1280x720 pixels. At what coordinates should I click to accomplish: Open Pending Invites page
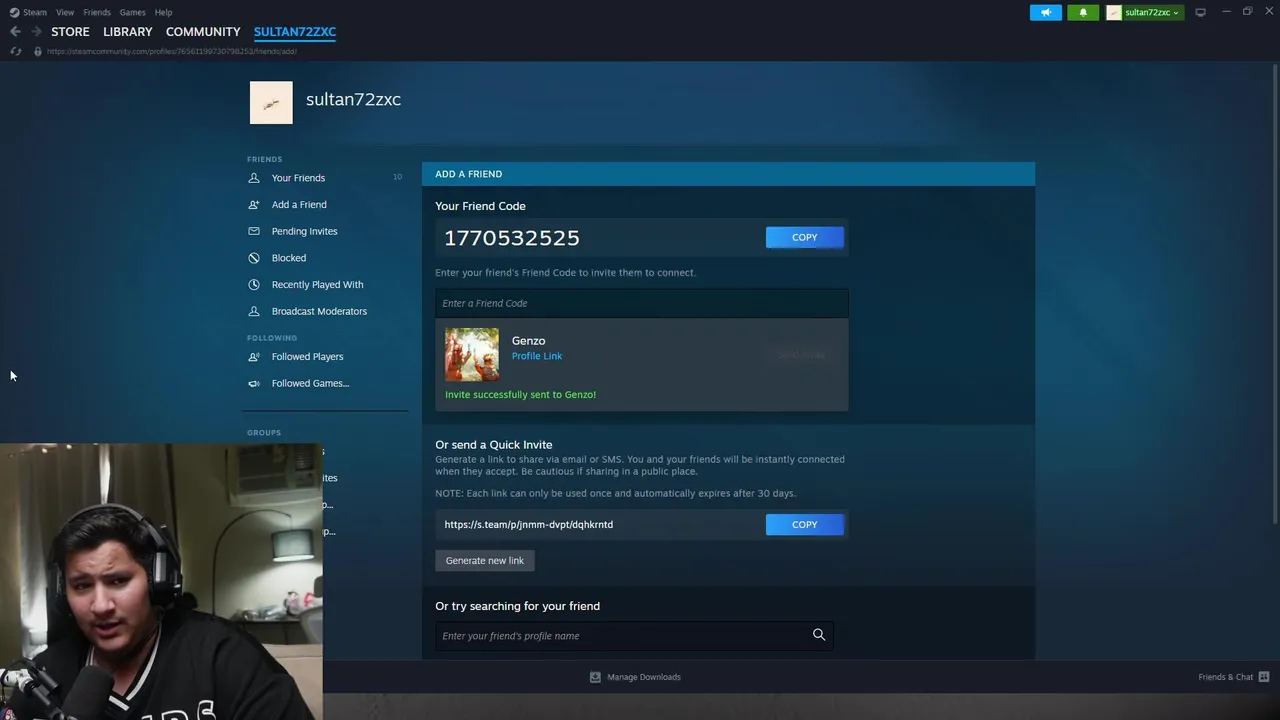pyautogui.click(x=304, y=231)
